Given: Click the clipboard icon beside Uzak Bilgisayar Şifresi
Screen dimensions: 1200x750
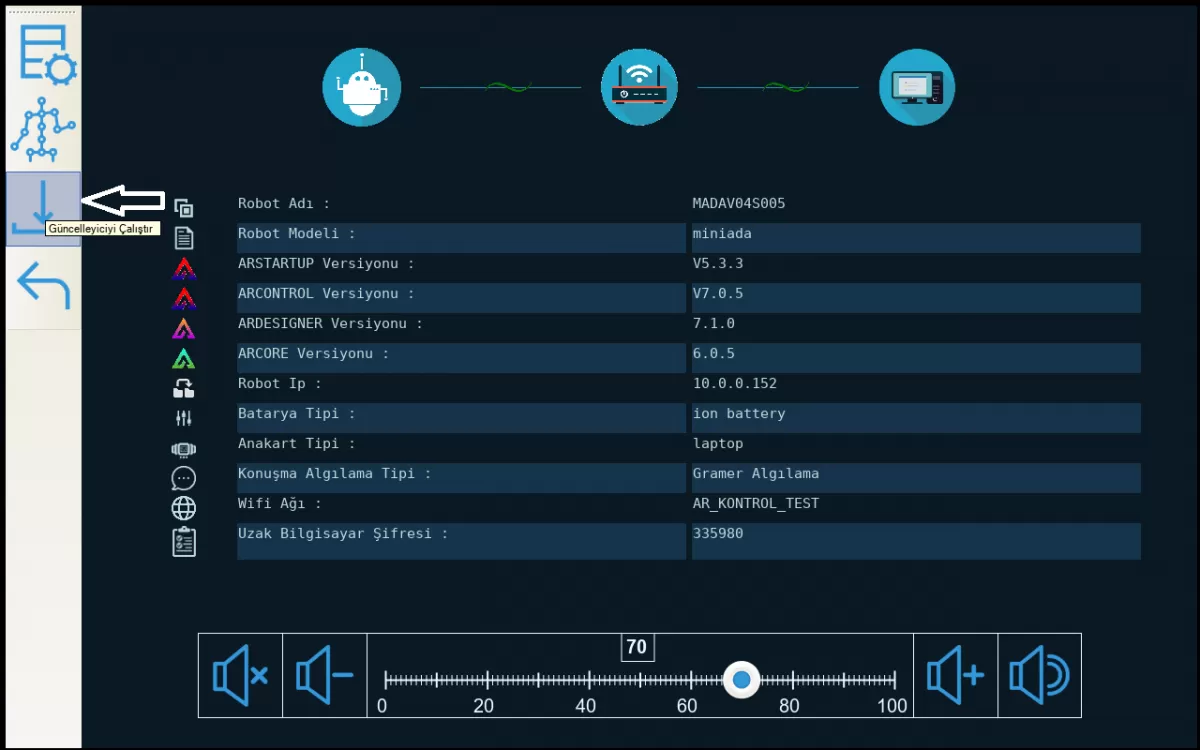Looking at the screenshot, I should coord(184,541).
